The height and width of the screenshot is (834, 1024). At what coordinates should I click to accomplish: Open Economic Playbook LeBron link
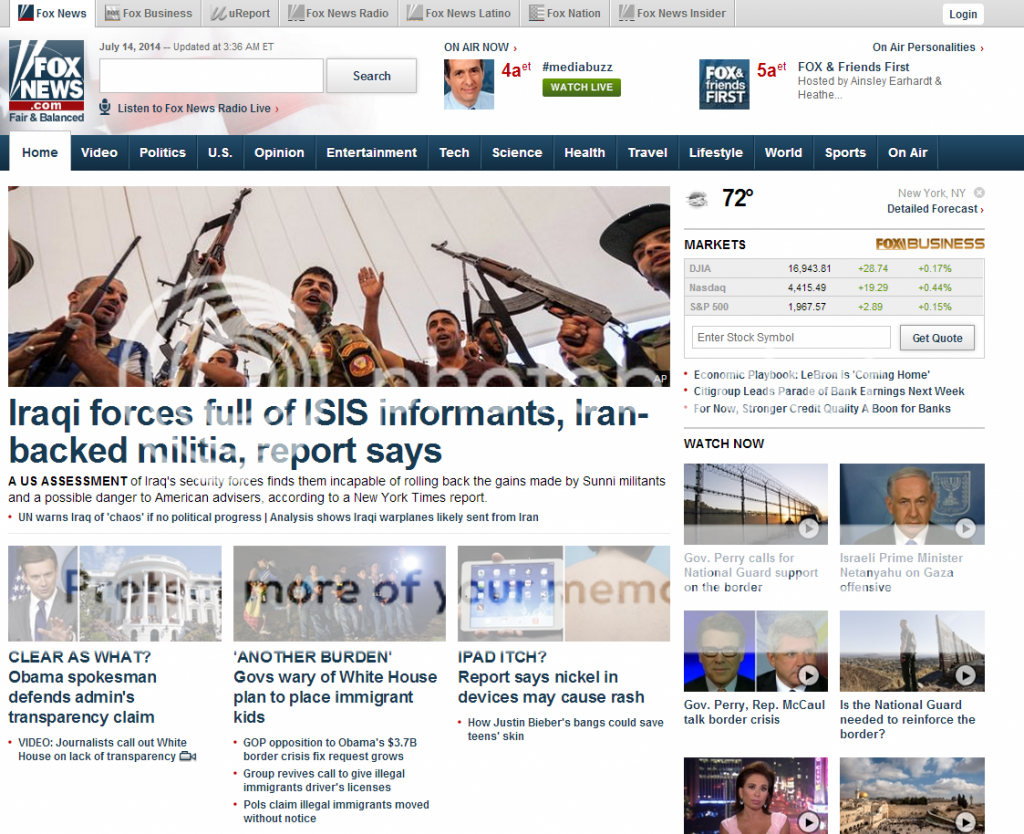812,375
